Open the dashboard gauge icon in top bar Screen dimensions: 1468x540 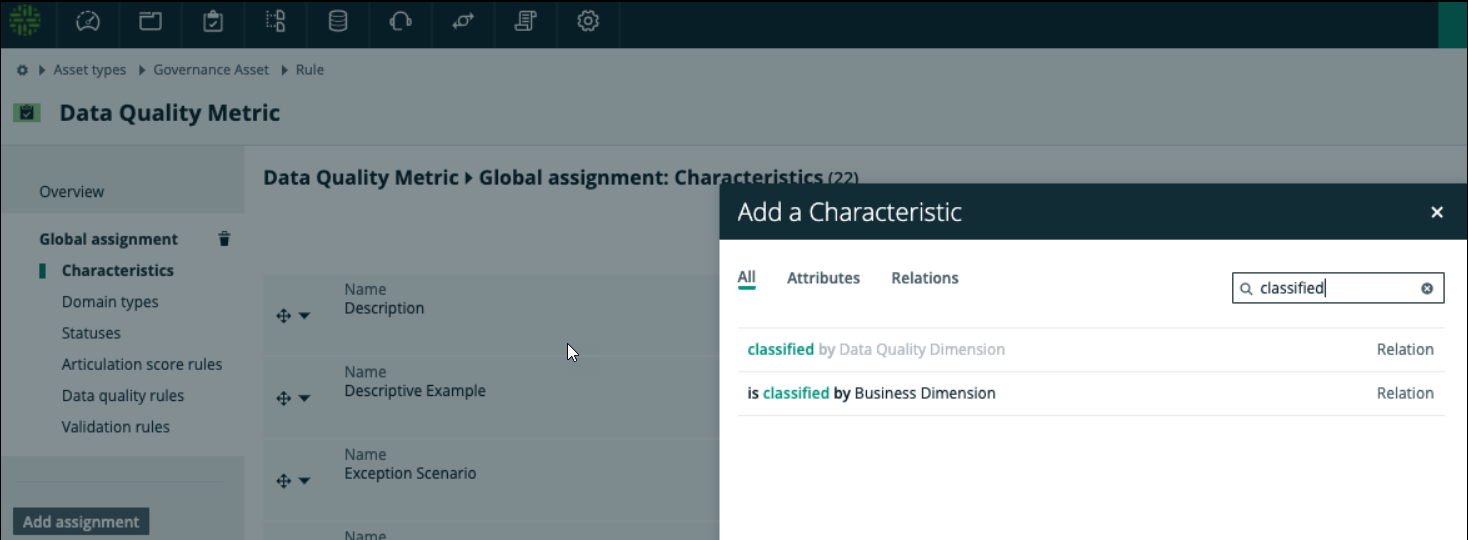pyautogui.click(x=88, y=21)
